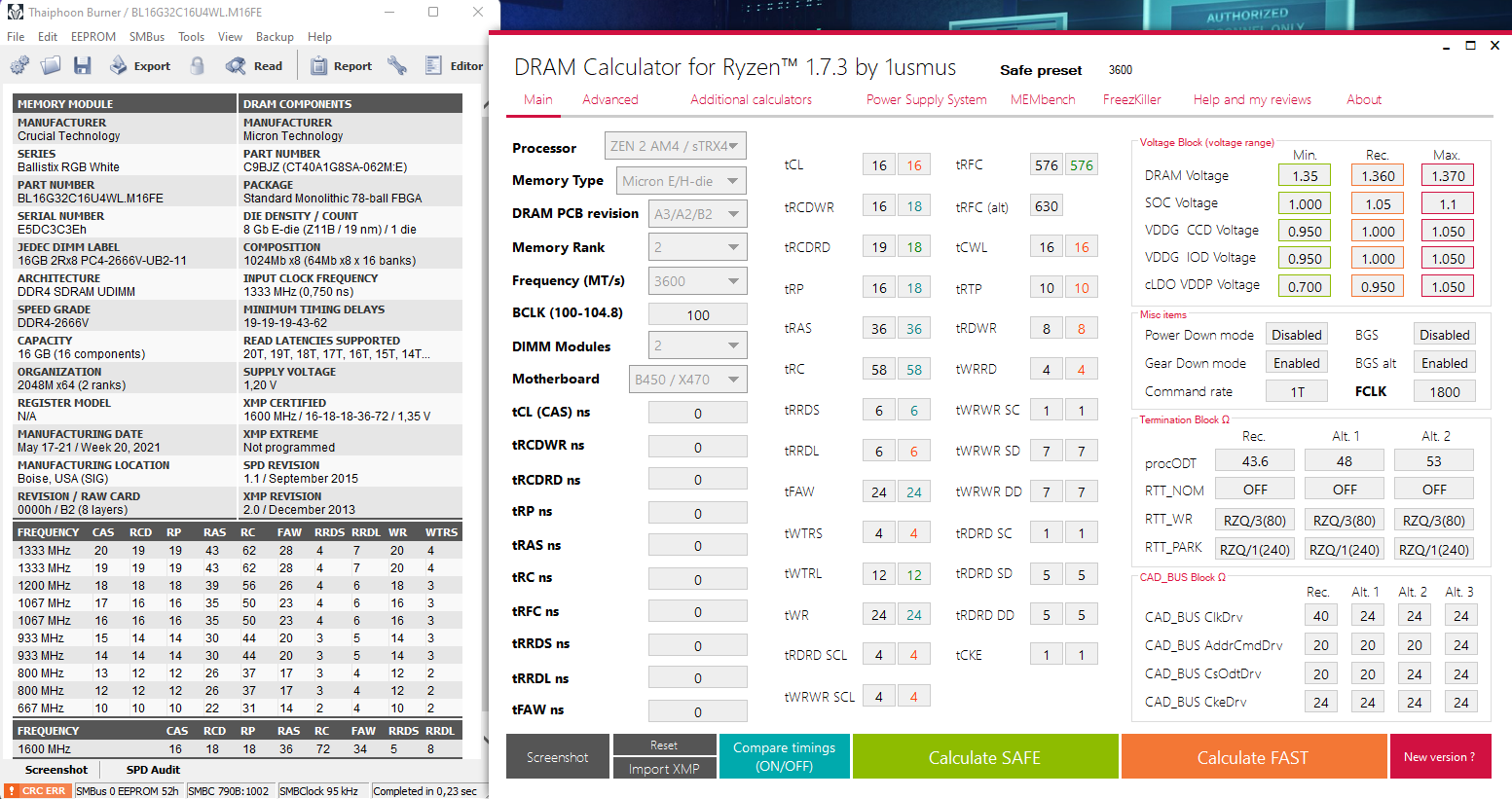Click the tRFC (alt) value 630
Viewport: 1512px width, 799px height.
click(1047, 206)
